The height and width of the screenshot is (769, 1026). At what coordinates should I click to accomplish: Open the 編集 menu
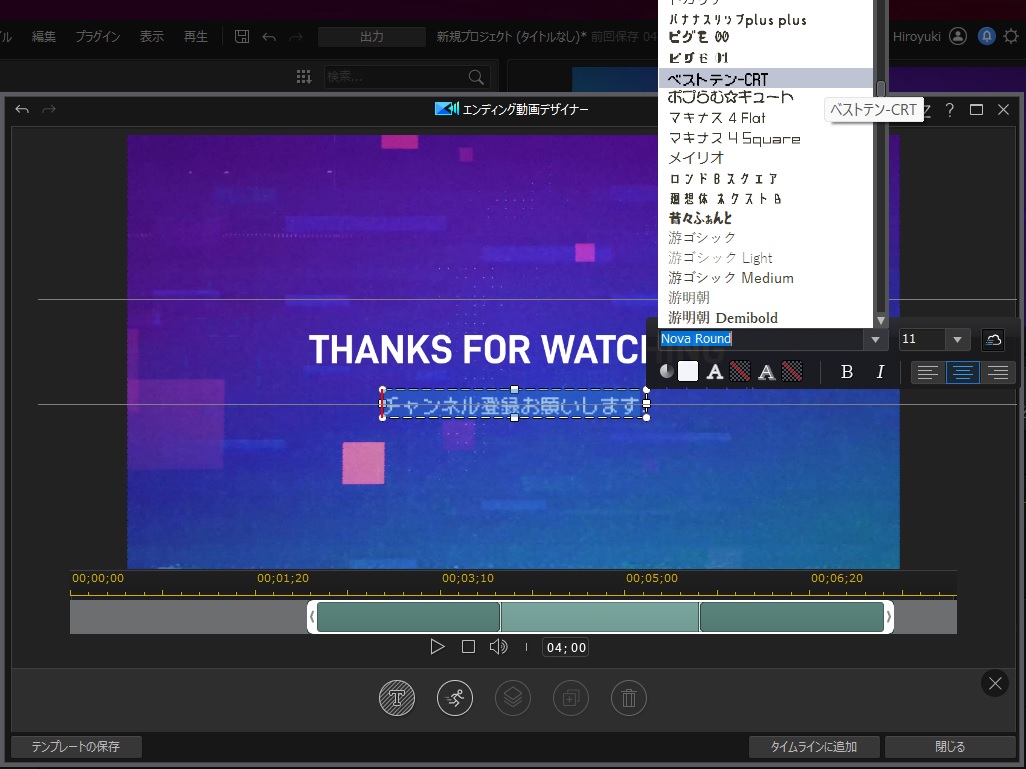[44, 37]
